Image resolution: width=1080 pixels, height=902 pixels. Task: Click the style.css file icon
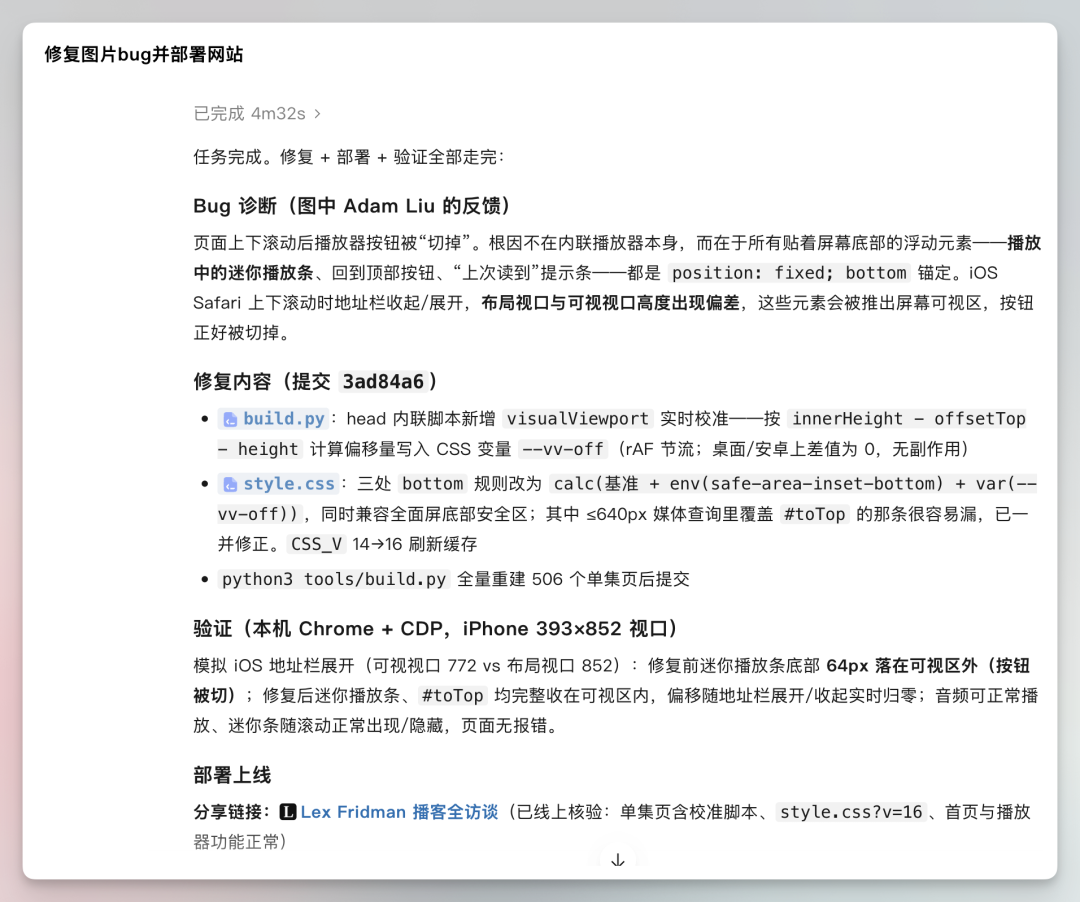tap(230, 485)
